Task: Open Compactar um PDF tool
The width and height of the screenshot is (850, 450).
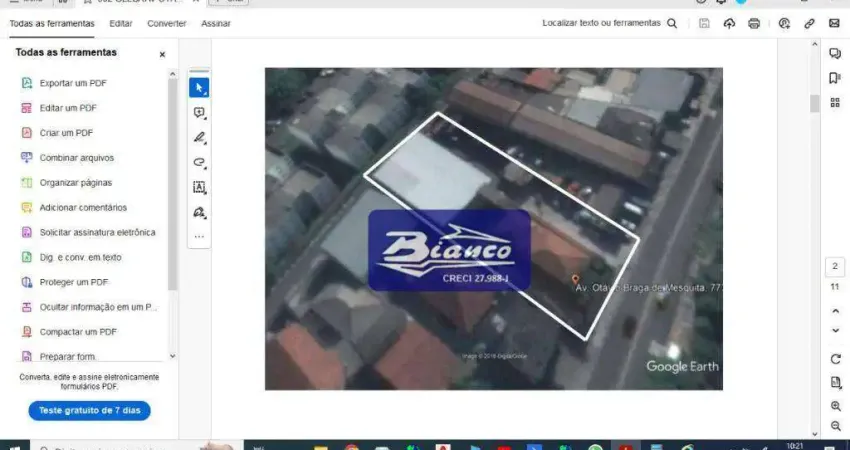Action: click(69, 332)
